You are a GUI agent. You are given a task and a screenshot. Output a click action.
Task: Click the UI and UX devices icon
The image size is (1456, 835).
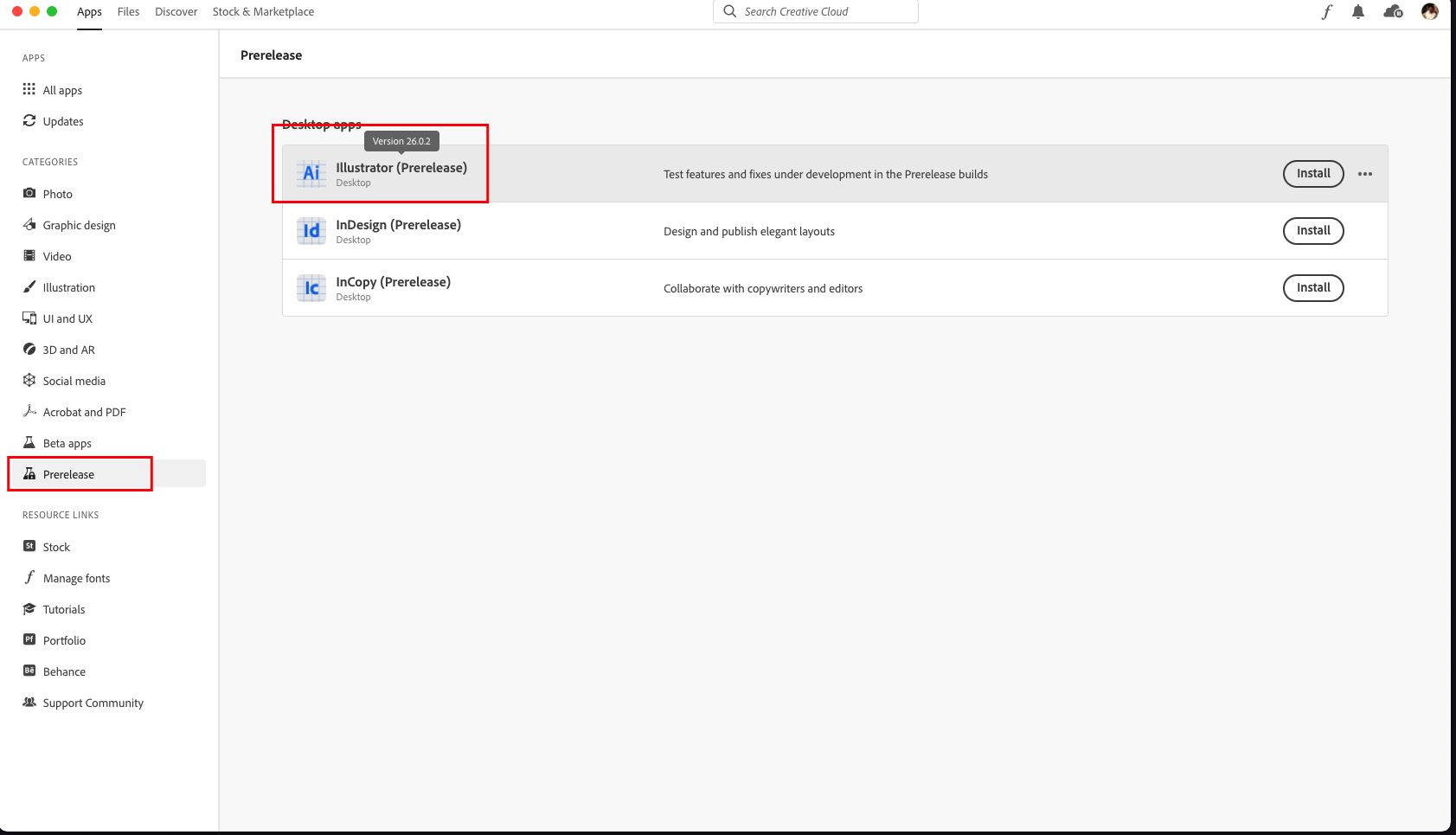[x=29, y=318]
